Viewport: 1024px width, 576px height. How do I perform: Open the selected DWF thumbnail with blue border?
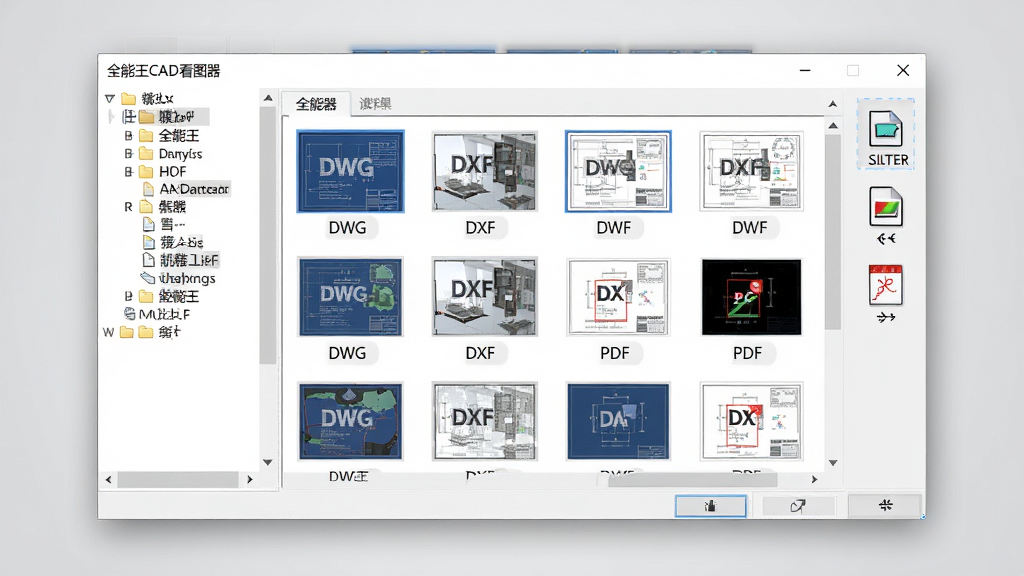point(618,171)
